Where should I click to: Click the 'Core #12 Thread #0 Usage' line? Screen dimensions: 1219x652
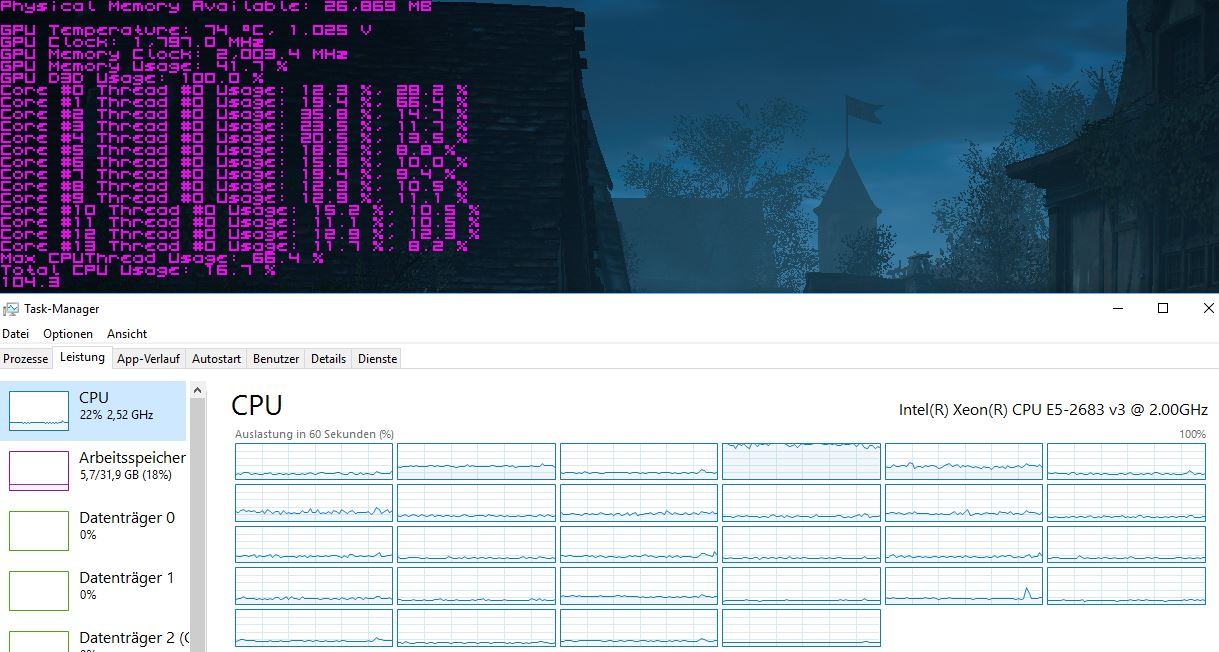pos(240,234)
